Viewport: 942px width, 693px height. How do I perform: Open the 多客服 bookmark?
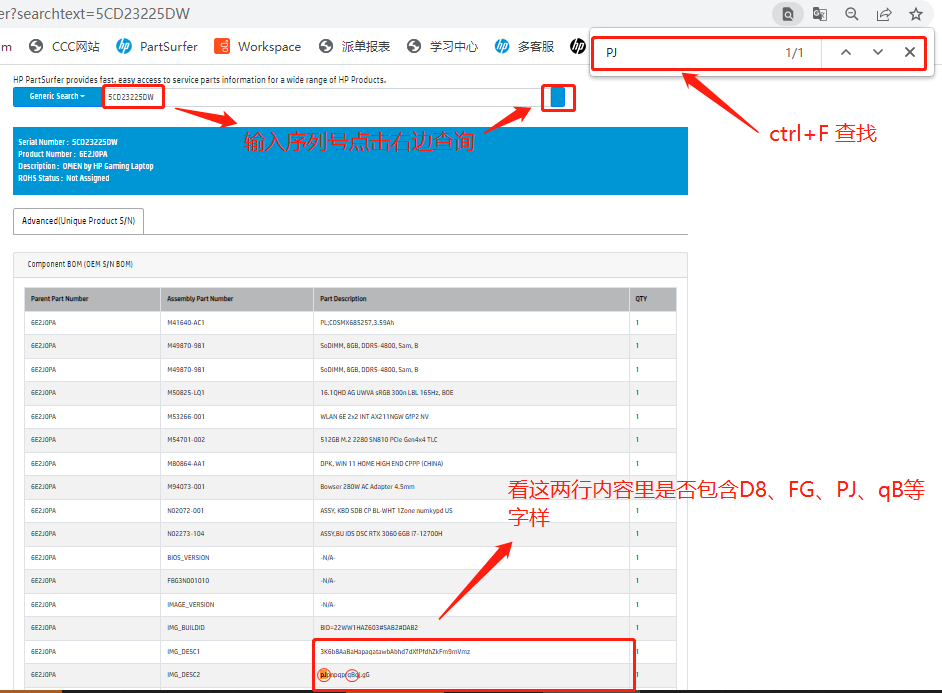pyautogui.click(x=524, y=46)
